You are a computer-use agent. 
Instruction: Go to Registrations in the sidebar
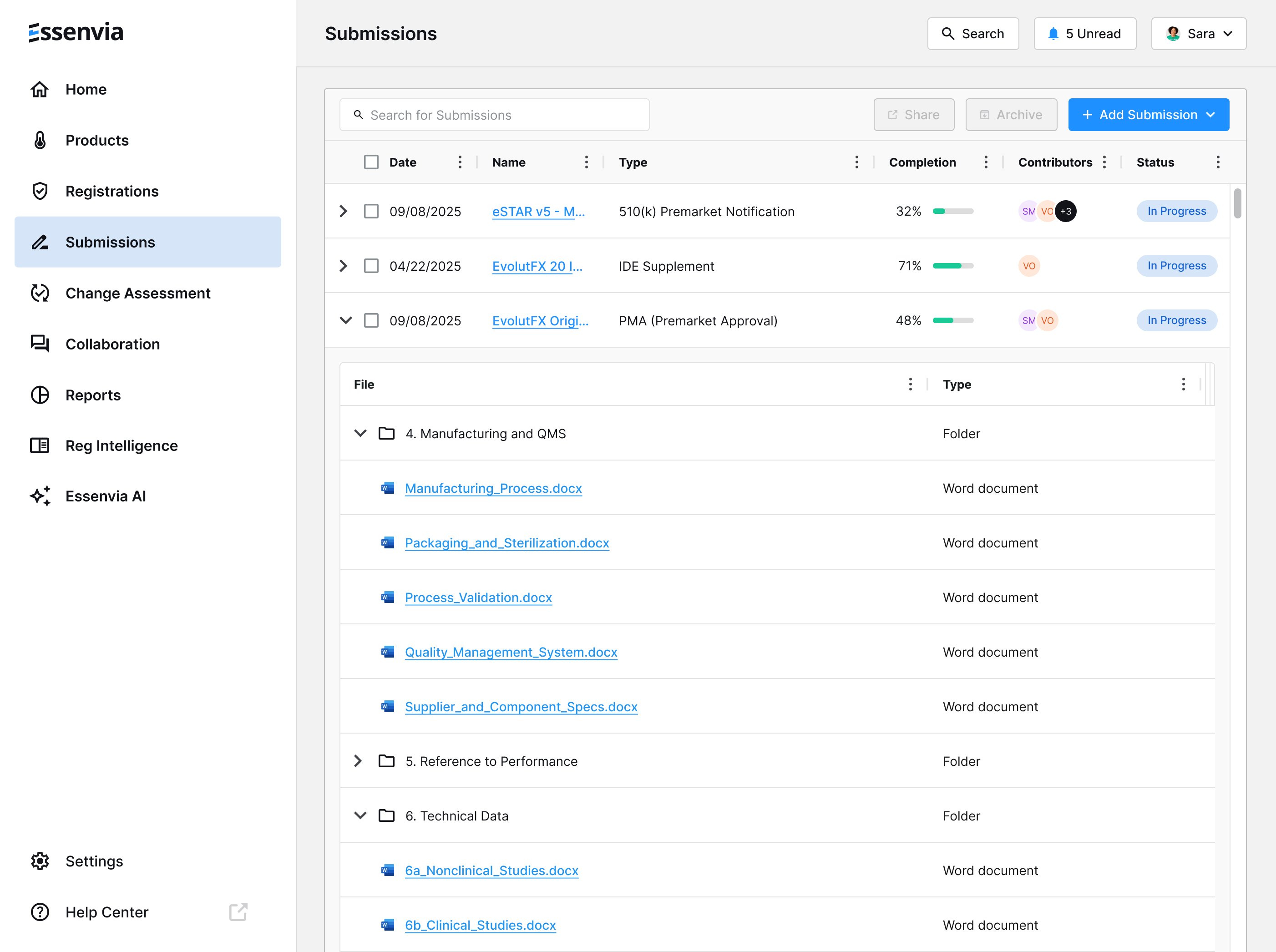coord(112,191)
